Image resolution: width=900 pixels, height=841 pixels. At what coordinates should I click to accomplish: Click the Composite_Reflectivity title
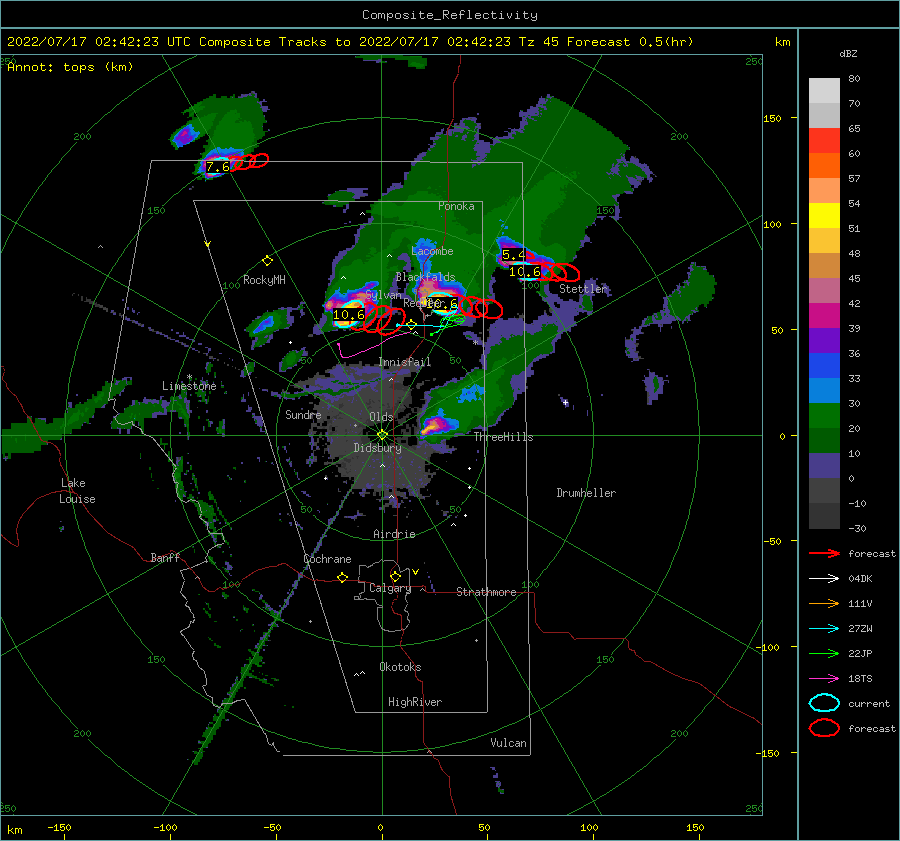(x=450, y=15)
